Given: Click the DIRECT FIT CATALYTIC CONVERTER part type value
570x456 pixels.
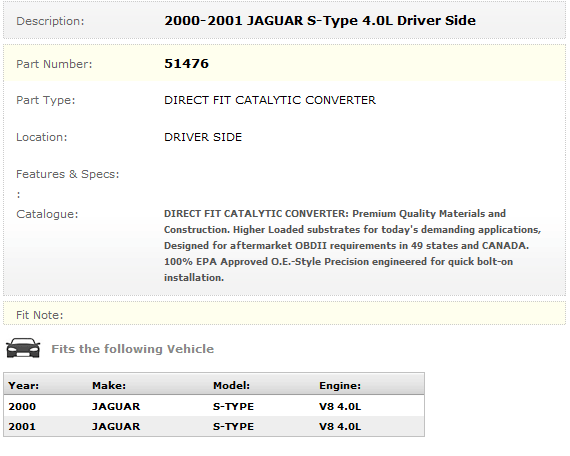Looking at the screenshot, I should 270,100.
